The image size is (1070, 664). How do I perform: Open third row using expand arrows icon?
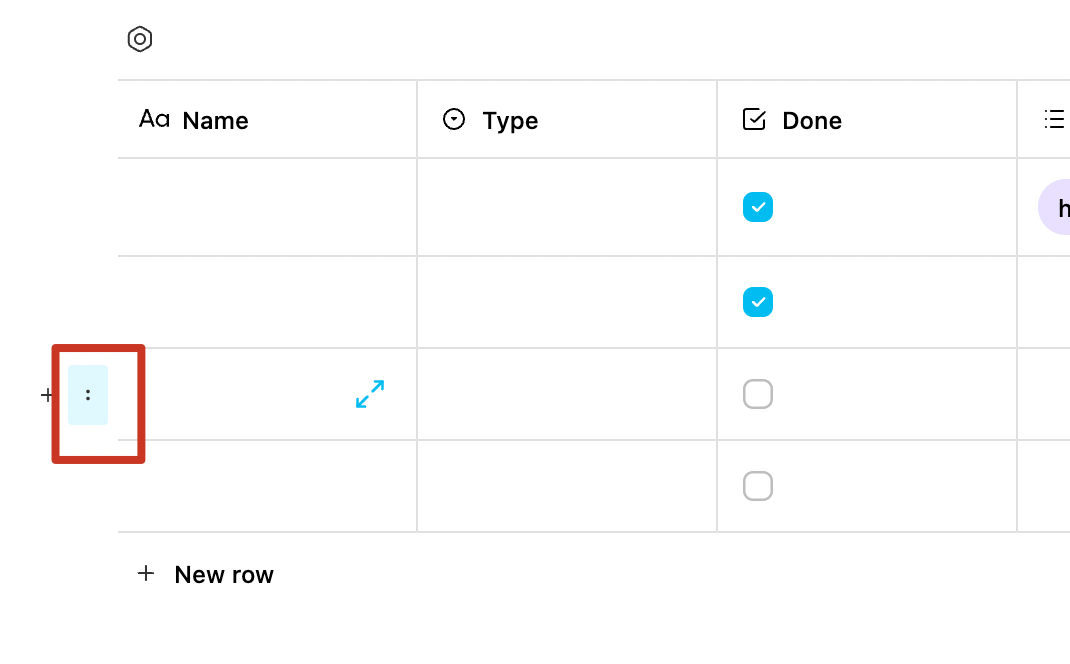(370, 394)
